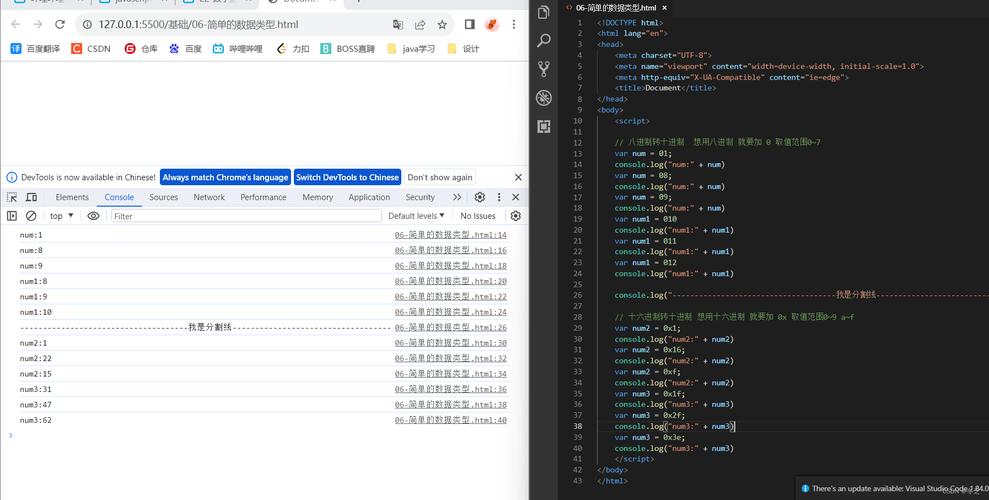Screen dimensions: 989x500
Task: Open 仓库 bookmark
Action: 141,49
